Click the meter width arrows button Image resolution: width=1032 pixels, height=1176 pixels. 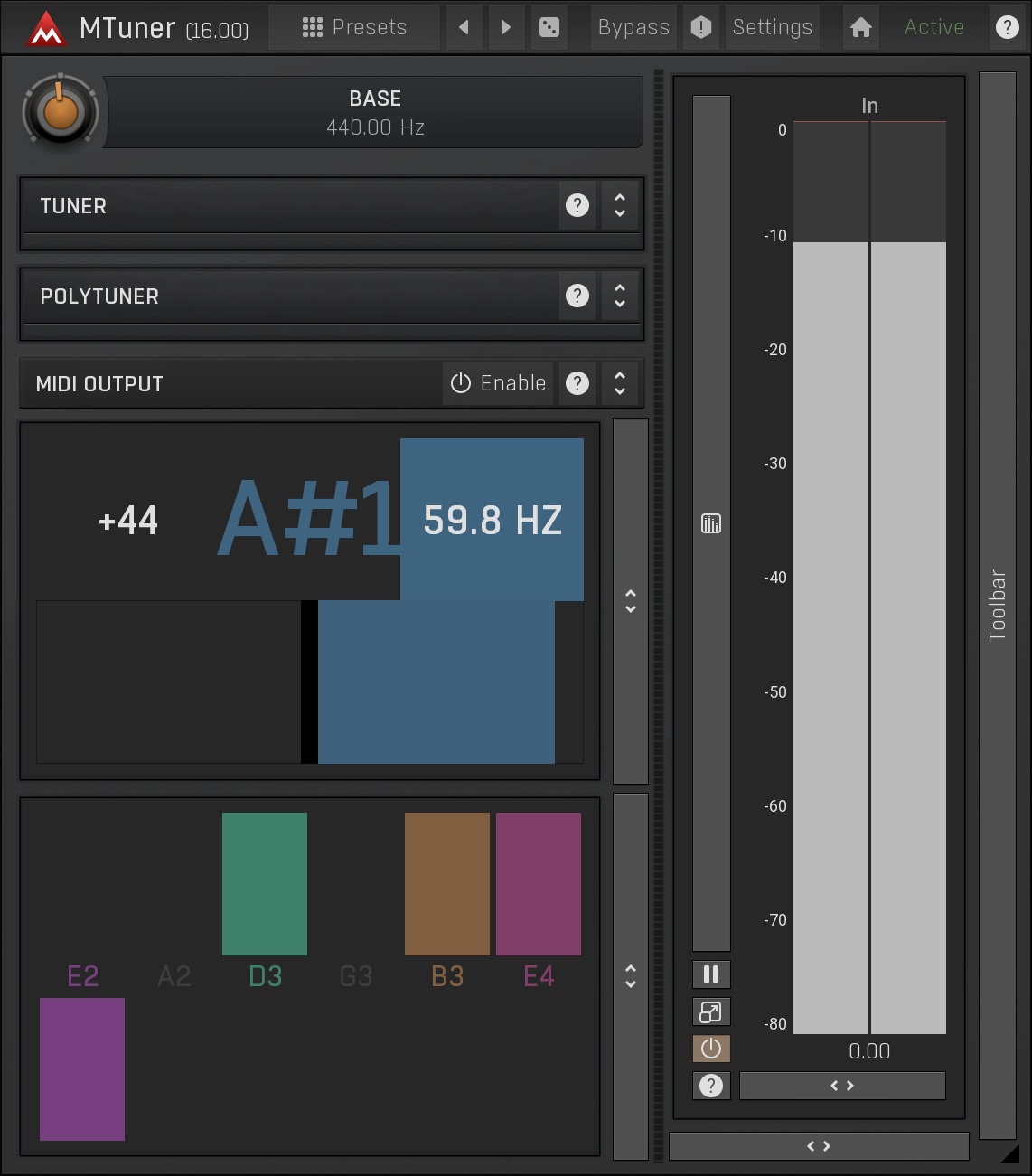(842, 1086)
